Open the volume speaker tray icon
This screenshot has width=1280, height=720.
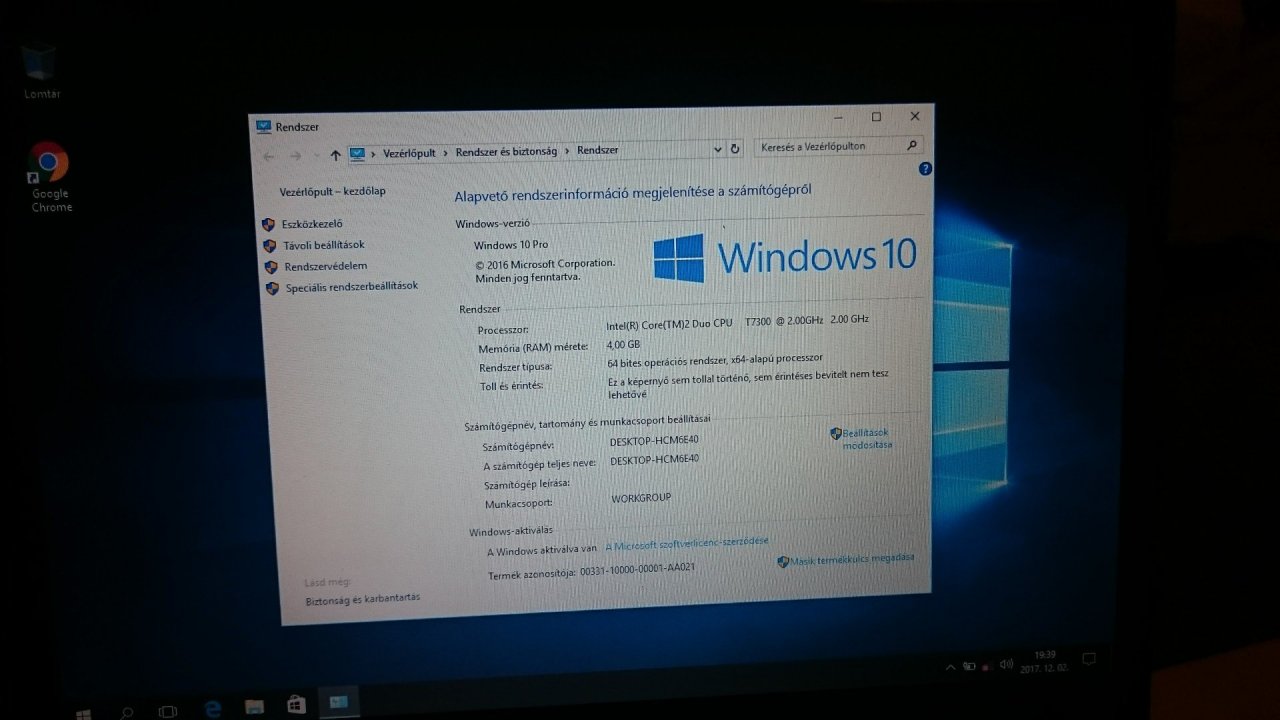coord(1006,665)
